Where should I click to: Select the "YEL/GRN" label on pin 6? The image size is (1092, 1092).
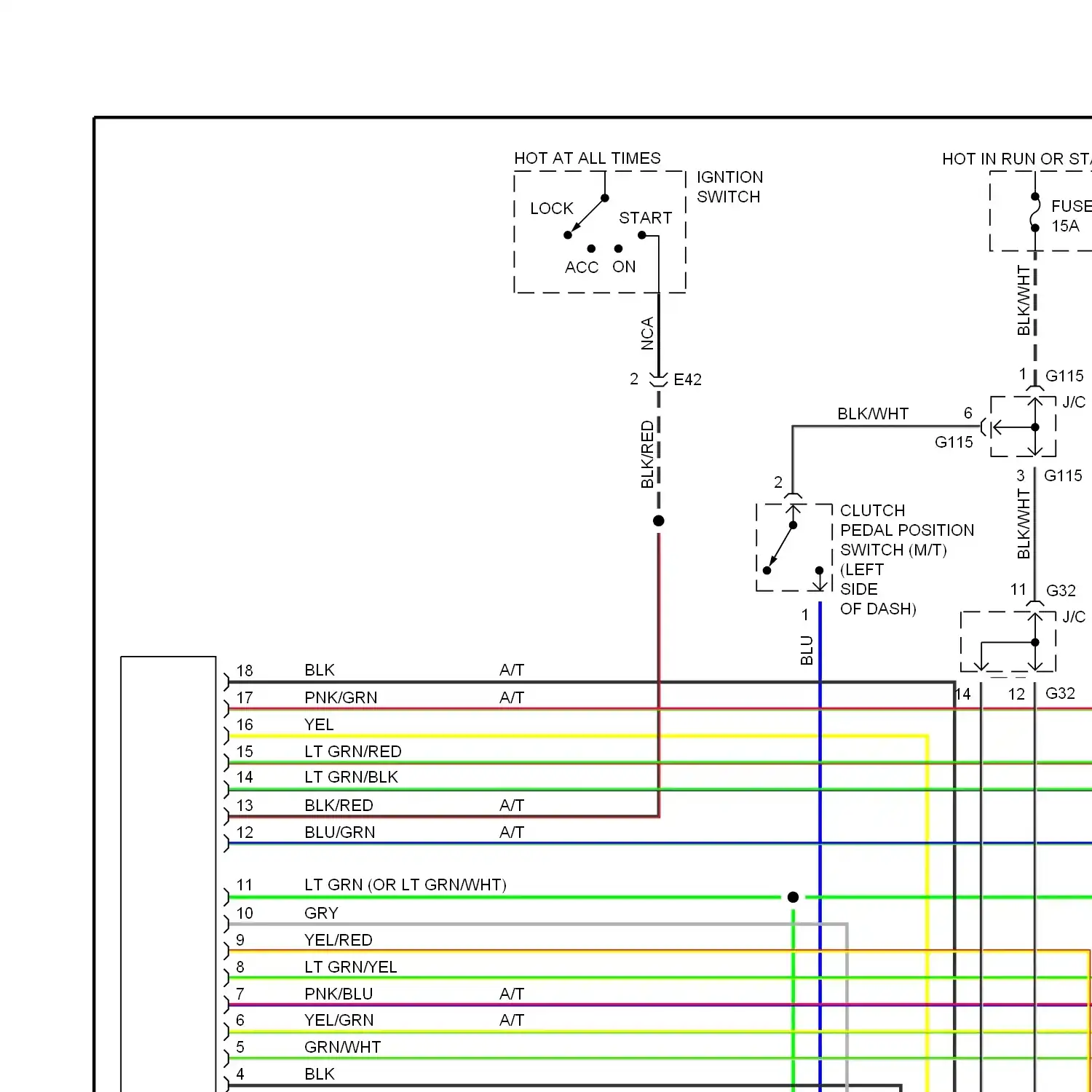coord(339,1020)
